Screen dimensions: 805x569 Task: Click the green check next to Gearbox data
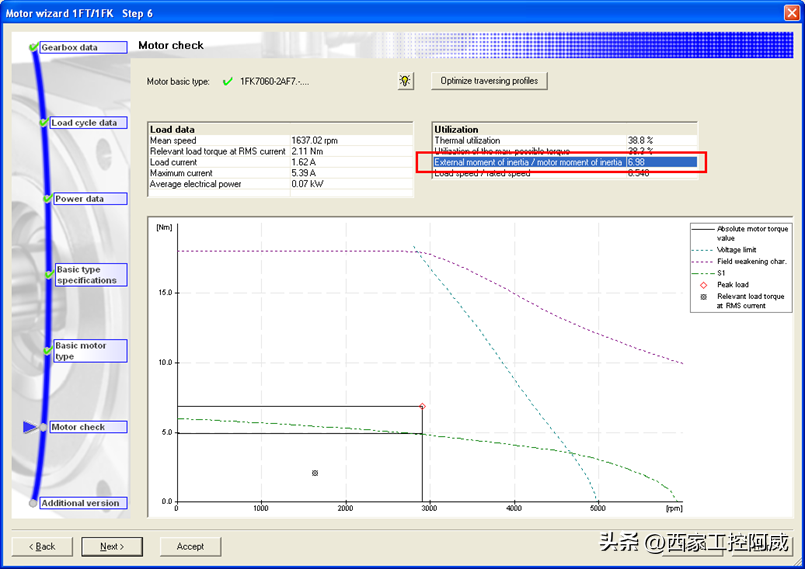click(x=35, y=47)
